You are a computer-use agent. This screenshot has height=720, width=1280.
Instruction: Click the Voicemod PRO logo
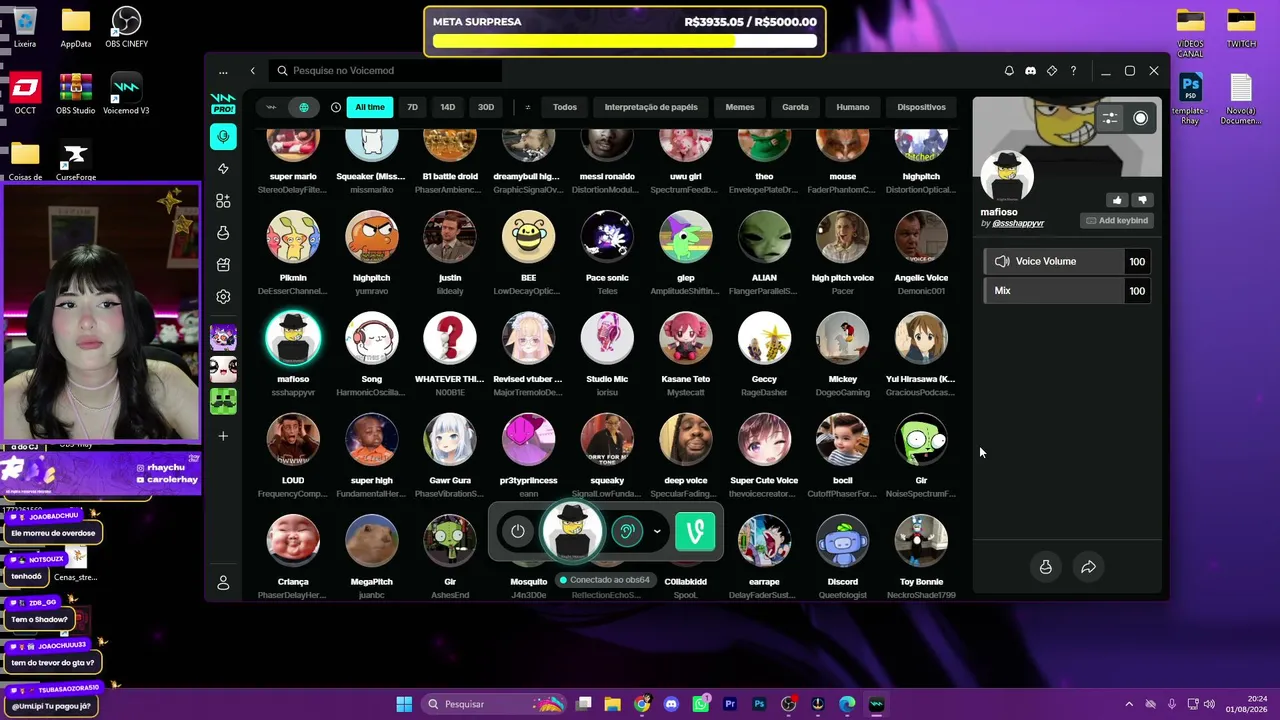click(x=223, y=103)
